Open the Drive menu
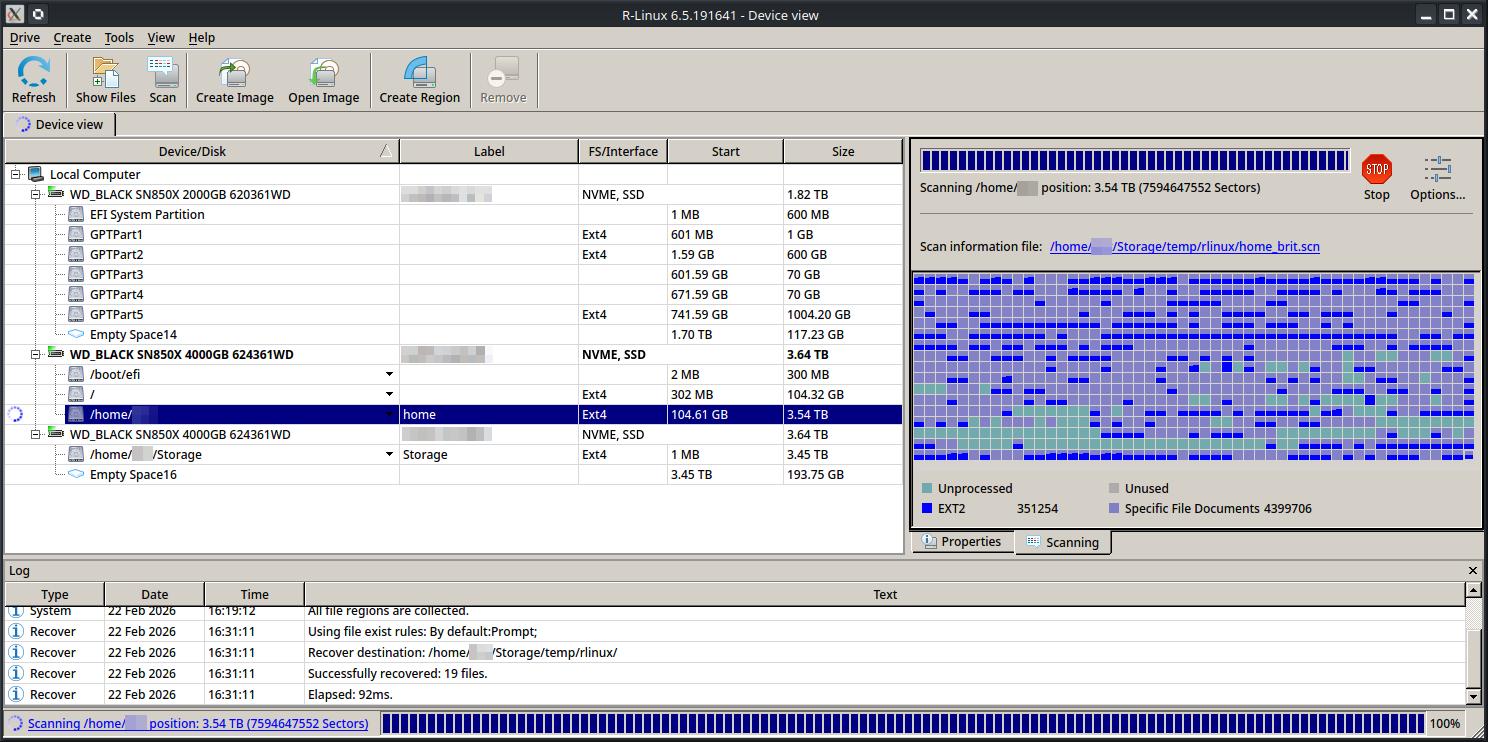 pyautogui.click(x=25, y=37)
